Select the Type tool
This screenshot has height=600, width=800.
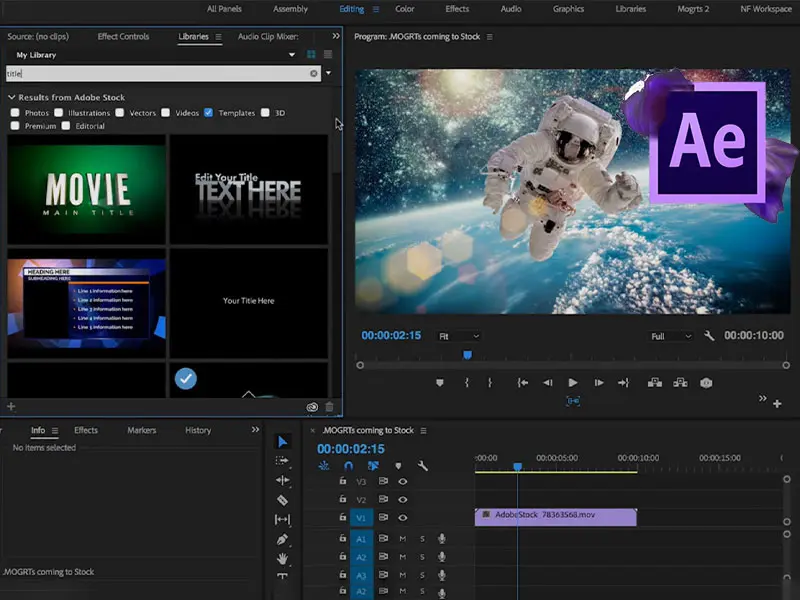coord(282,576)
